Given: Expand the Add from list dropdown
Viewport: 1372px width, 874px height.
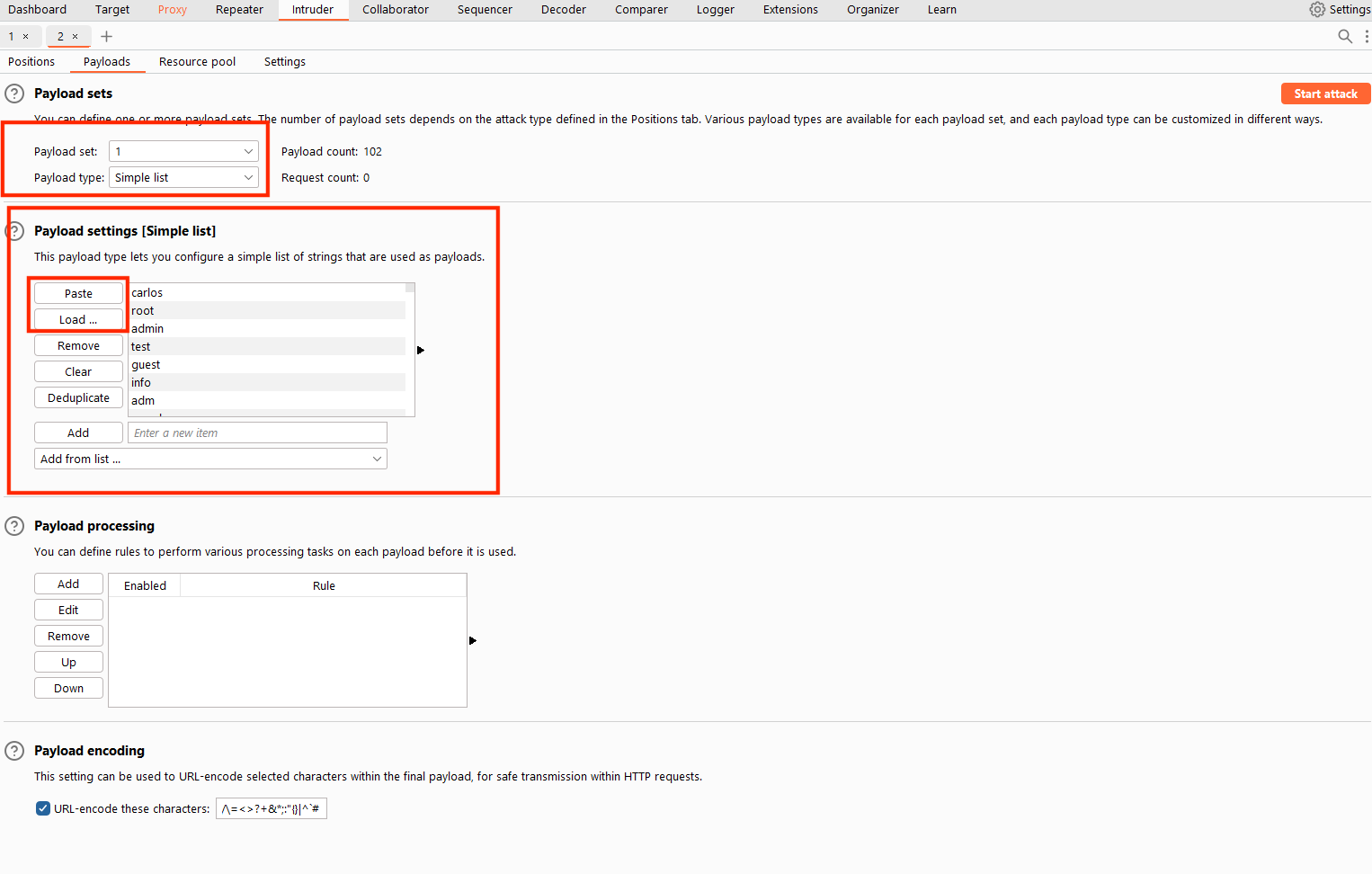Looking at the screenshot, I should coord(377,459).
